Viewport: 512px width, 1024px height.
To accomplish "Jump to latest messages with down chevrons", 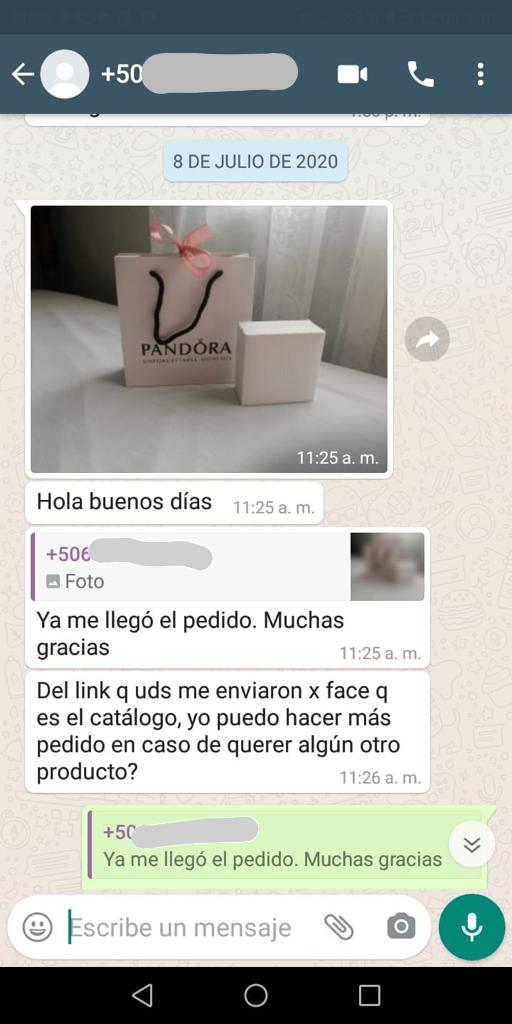I will click(x=472, y=844).
